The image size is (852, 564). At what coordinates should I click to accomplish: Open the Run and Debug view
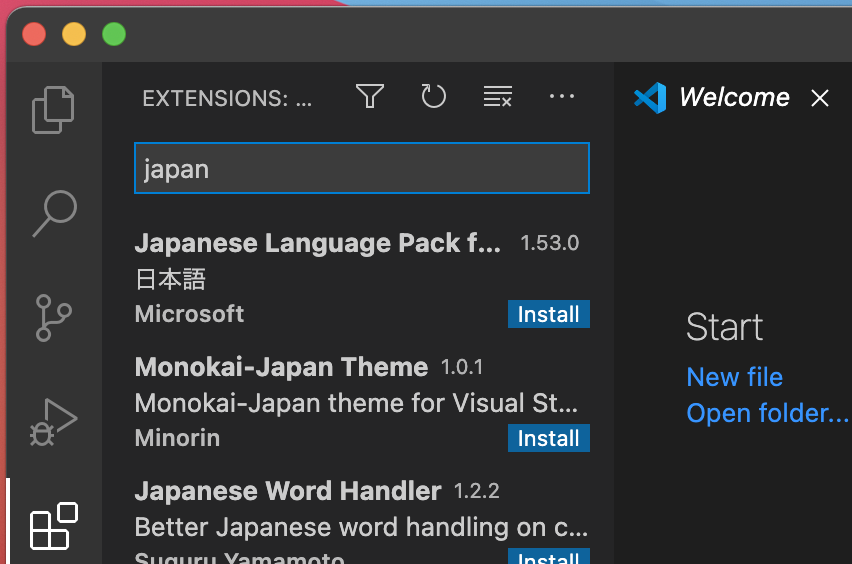point(53,422)
